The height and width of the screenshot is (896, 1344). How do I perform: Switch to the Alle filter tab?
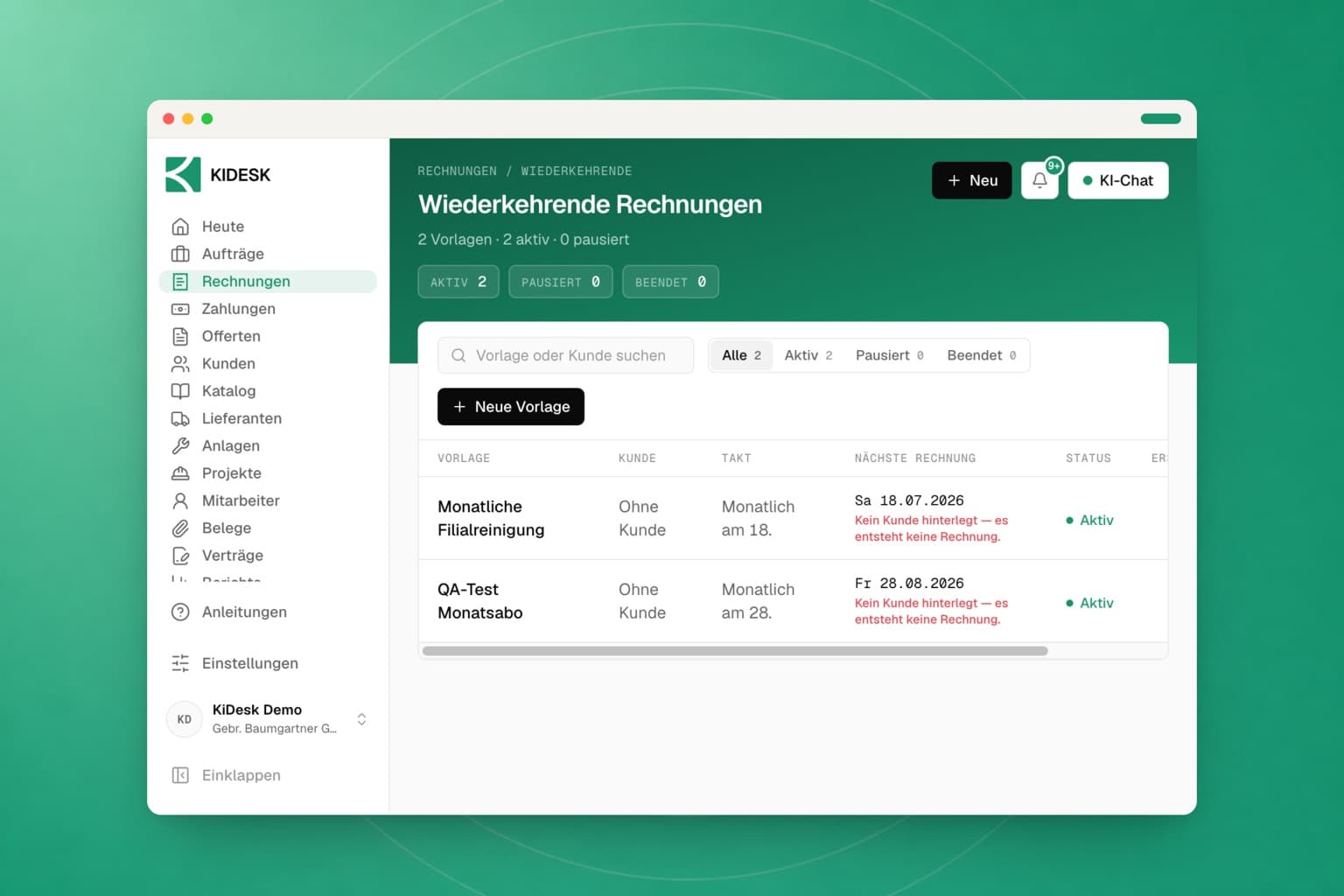tap(741, 355)
